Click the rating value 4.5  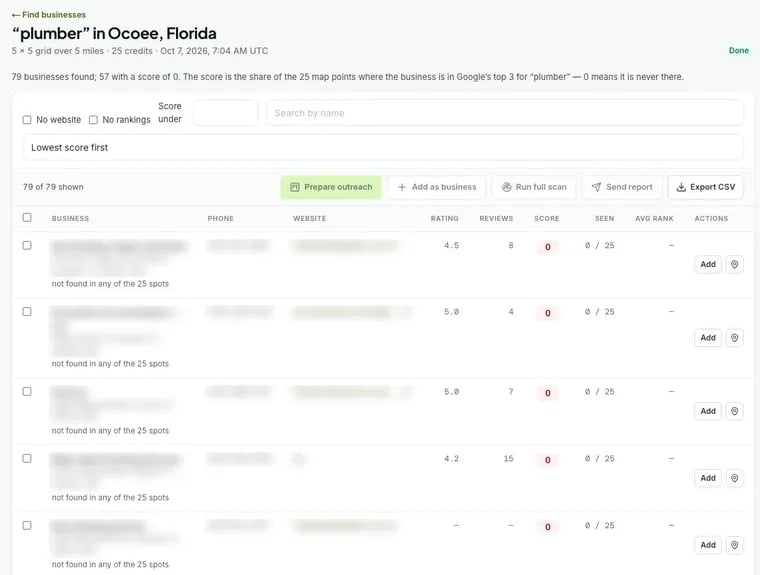pyautogui.click(x=451, y=245)
